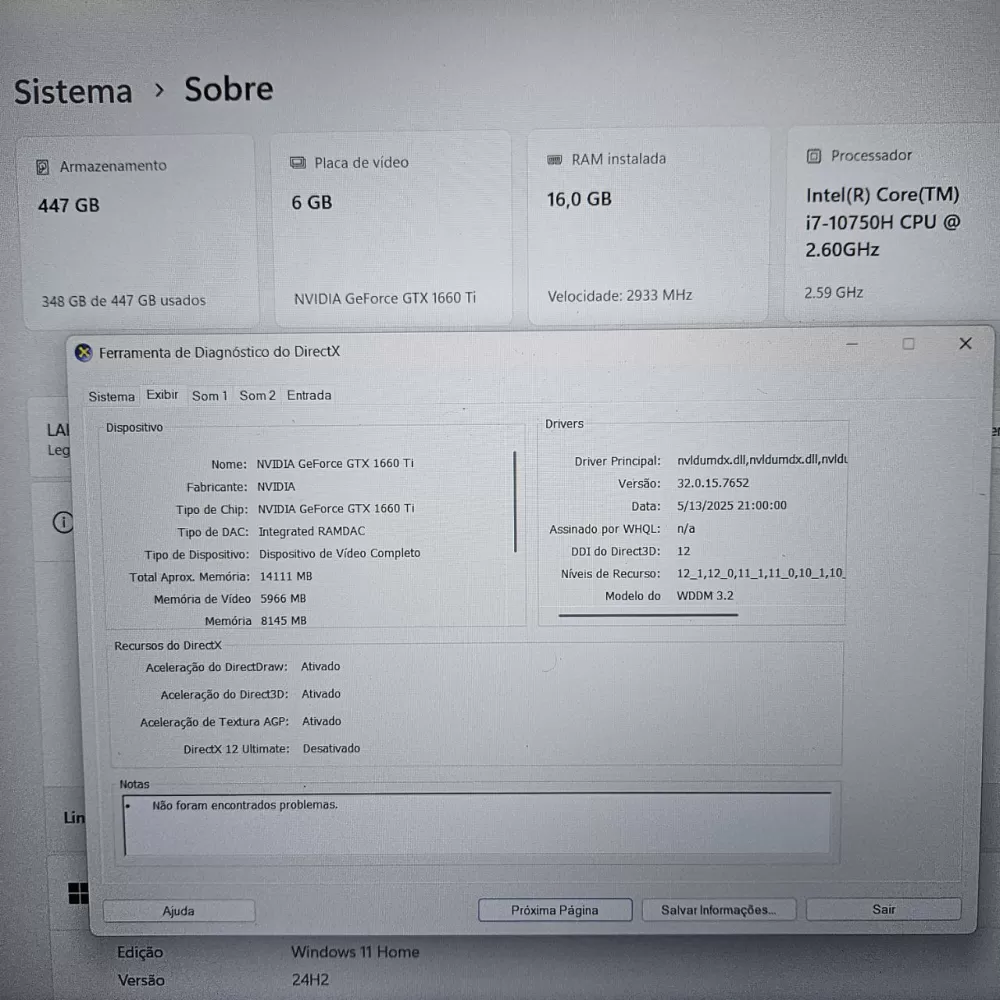Click the DirectX tool title bar icon
The height and width of the screenshot is (1000, 1000).
[x=84, y=353]
